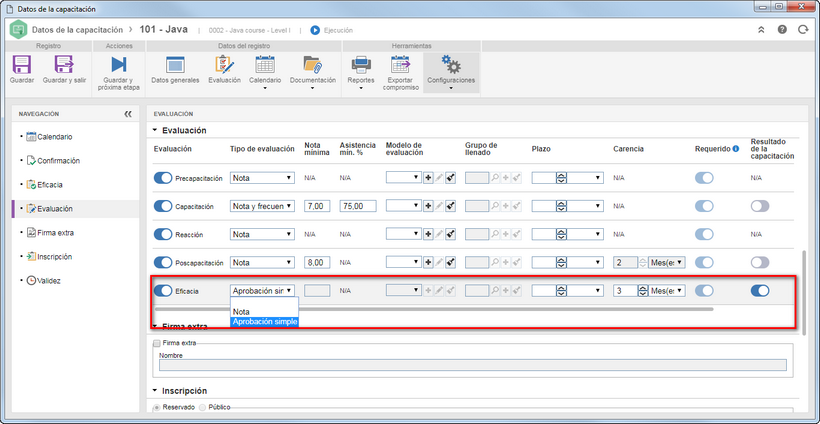Add evaluation model for Poscapacitación row
Image resolution: width=820 pixels, height=424 pixels.
pyautogui.click(x=428, y=262)
